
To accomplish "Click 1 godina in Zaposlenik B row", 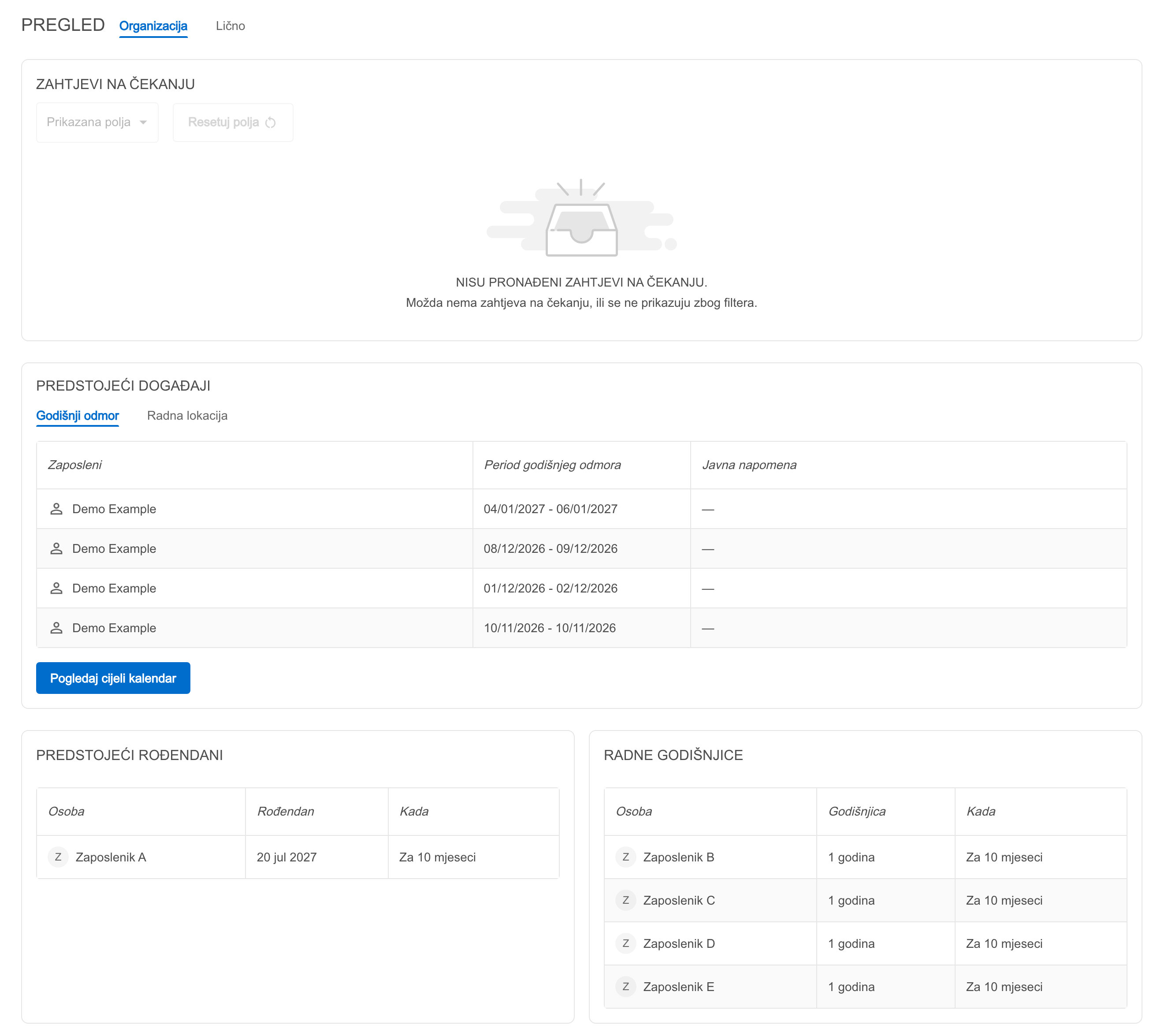I will point(852,857).
